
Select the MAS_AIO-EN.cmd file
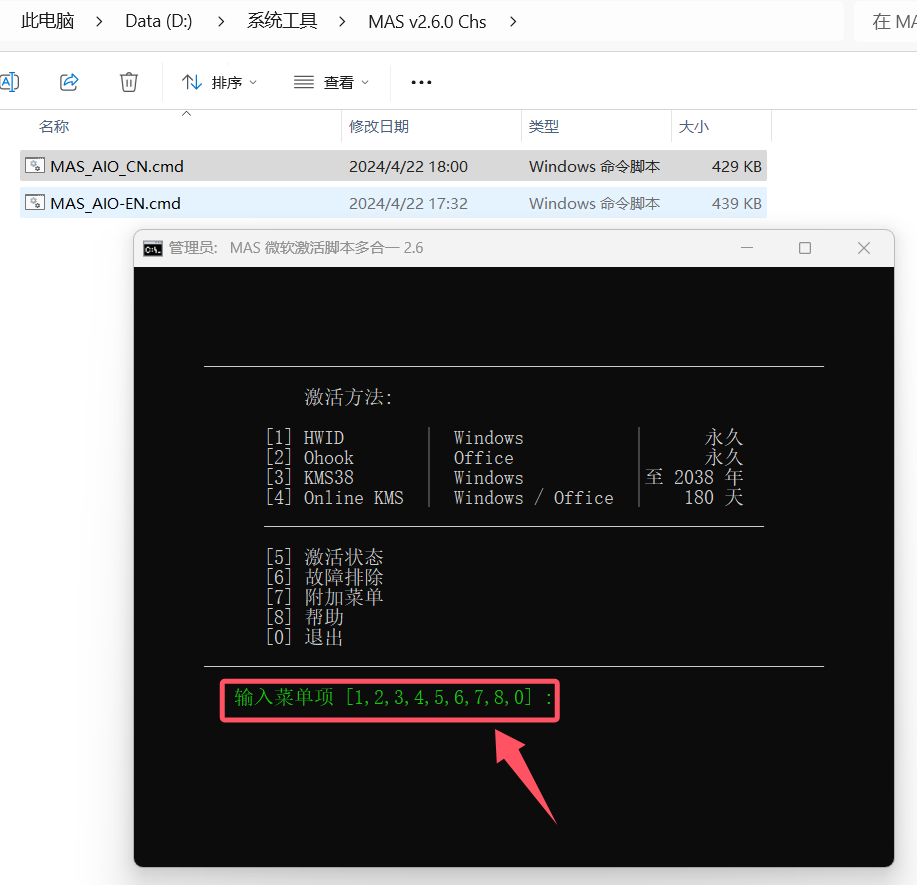click(x=393, y=203)
